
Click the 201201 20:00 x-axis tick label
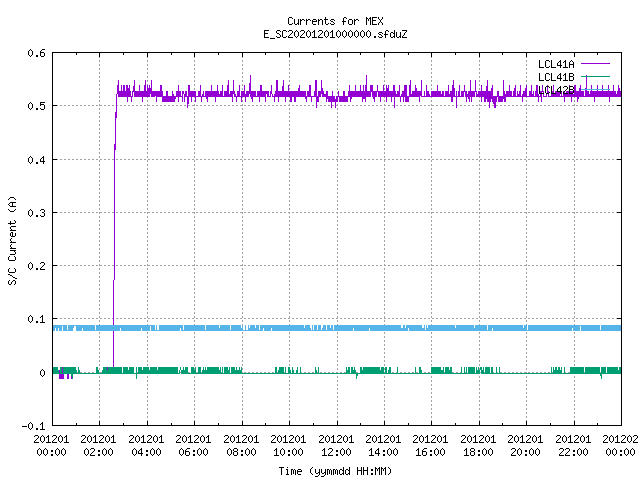click(x=525, y=445)
